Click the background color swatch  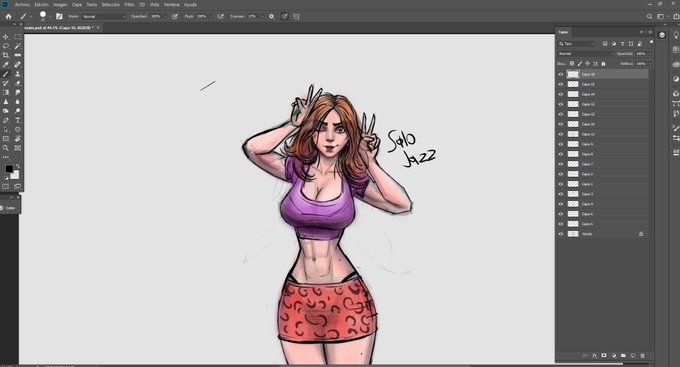(x=15, y=175)
